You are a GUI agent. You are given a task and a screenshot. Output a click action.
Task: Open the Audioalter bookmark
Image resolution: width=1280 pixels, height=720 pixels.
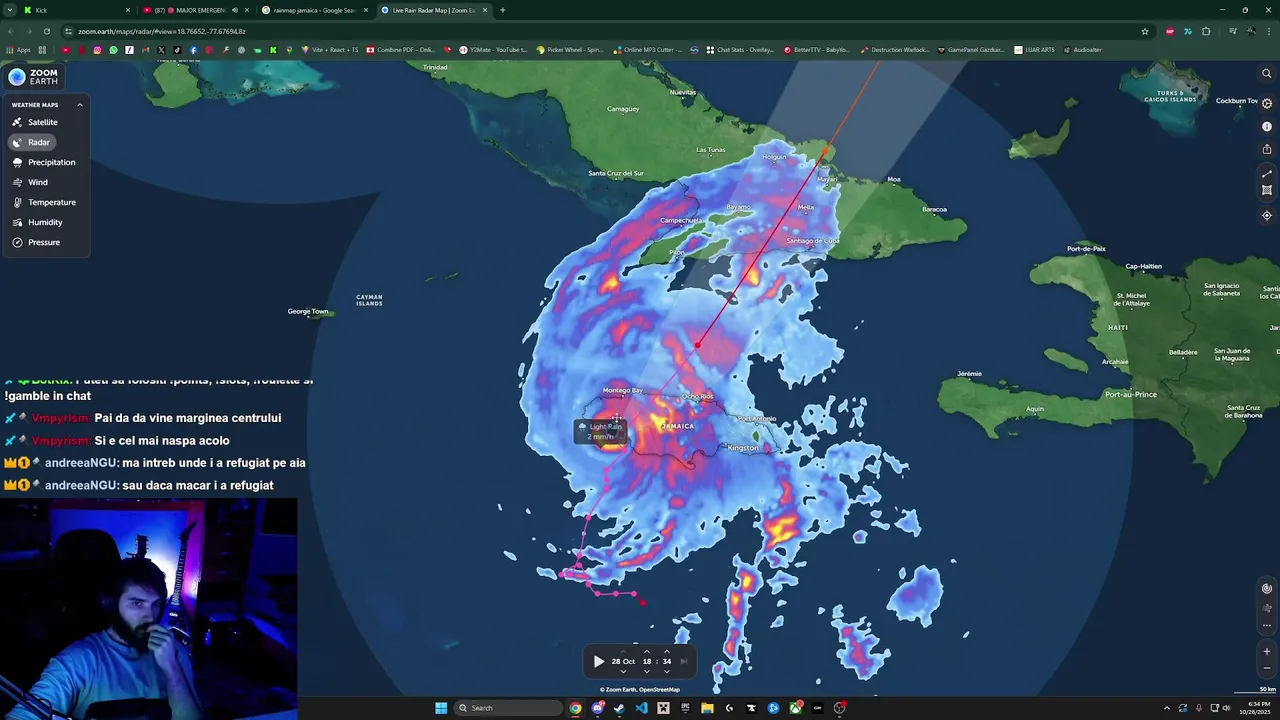click(x=1083, y=50)
